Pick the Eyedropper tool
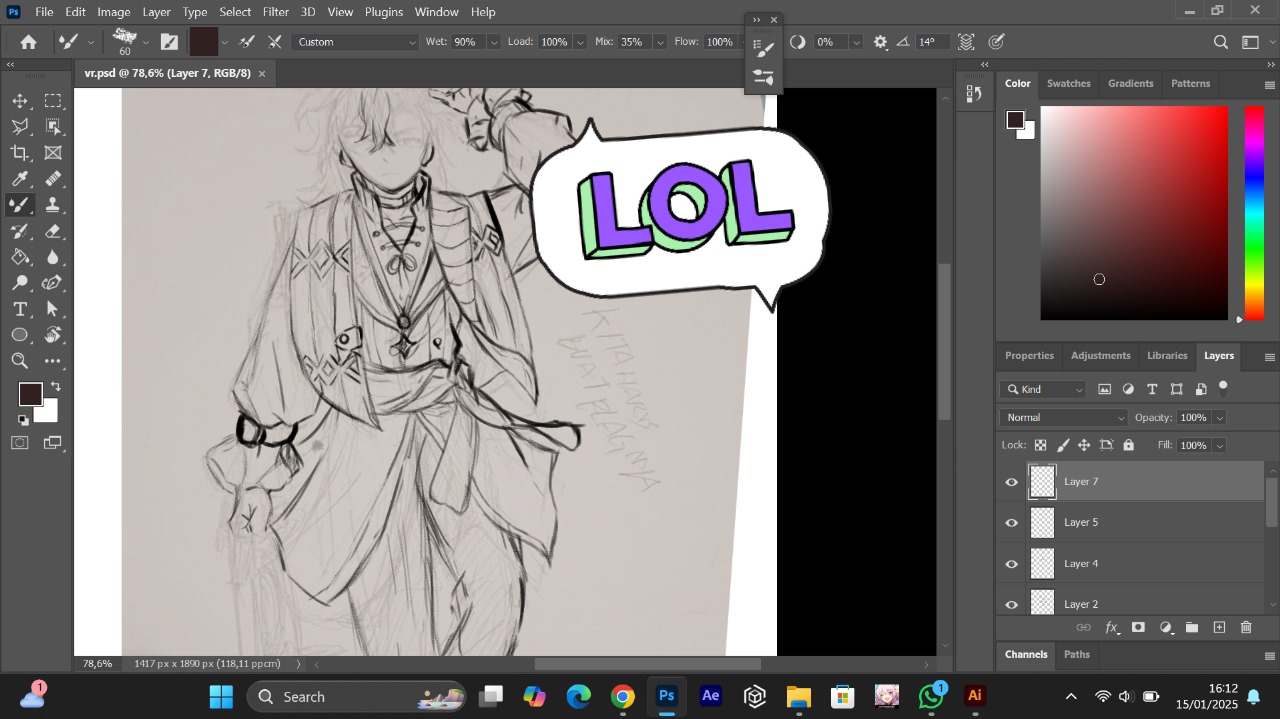 [x=20, y=179]
